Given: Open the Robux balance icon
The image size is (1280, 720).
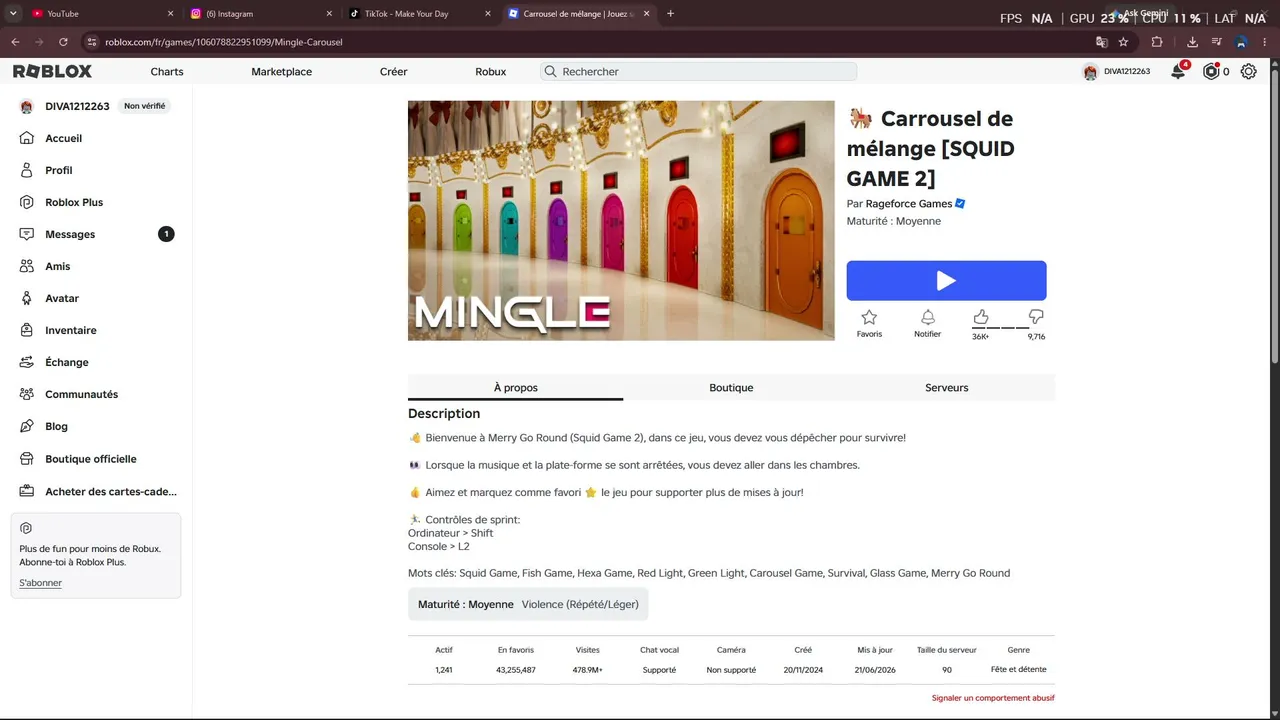Looking at the screenshot, I should pyautogui.click(x=1211, y=71).
